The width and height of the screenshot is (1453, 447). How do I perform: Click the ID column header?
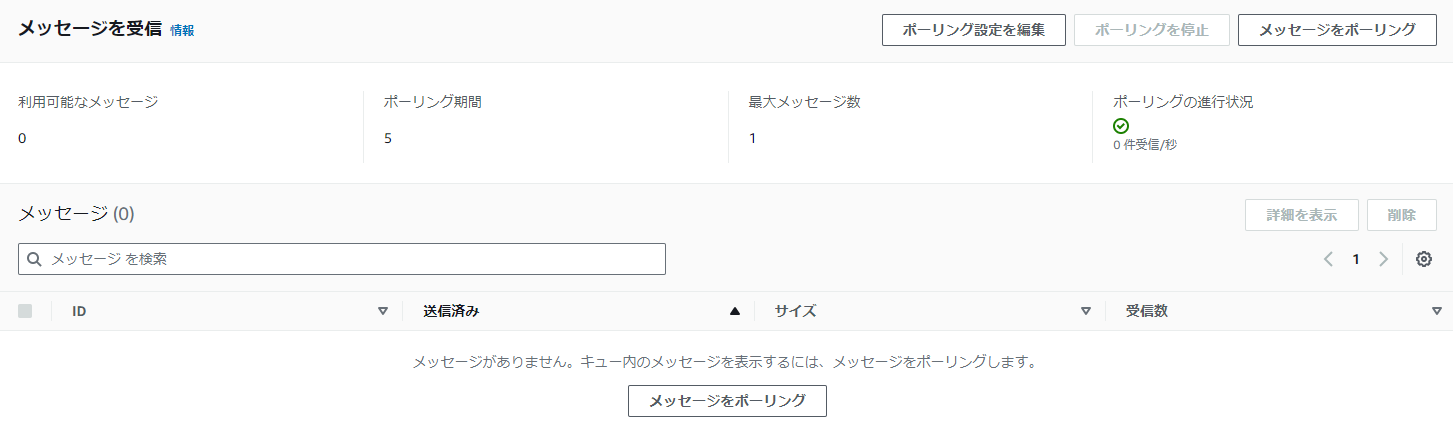tap(79, 311)
